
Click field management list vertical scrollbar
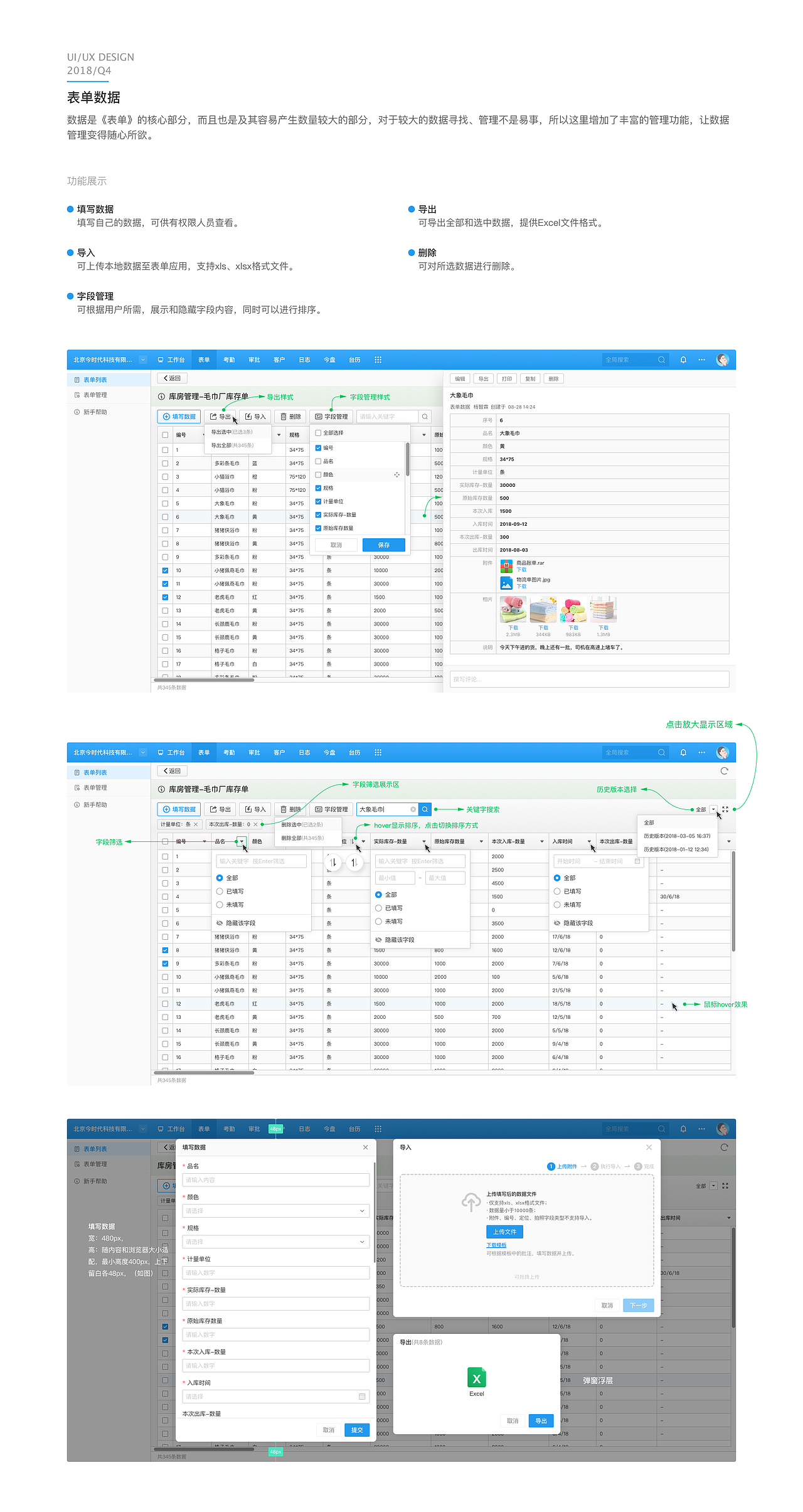408,459
